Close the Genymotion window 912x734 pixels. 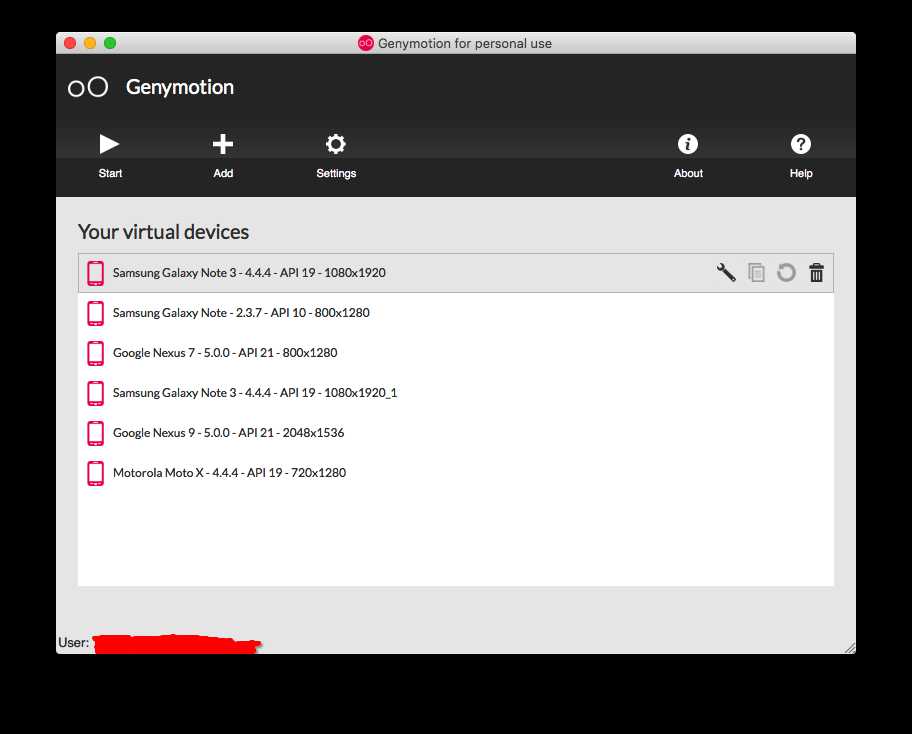tap(70, 43)
